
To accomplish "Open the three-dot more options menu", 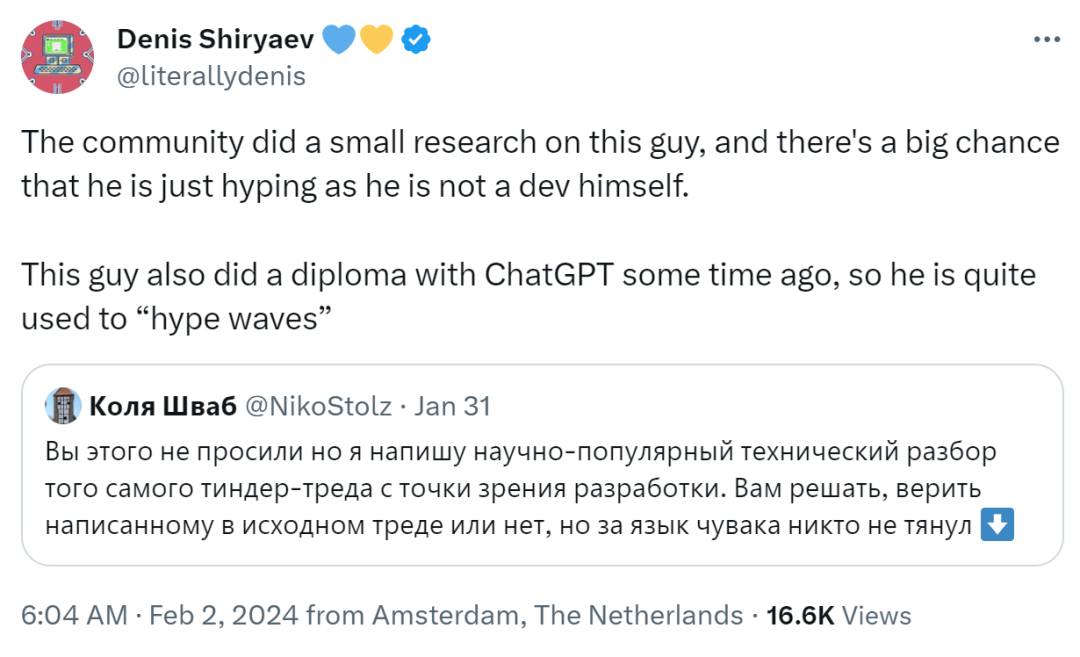I will tap(1046, 39).
